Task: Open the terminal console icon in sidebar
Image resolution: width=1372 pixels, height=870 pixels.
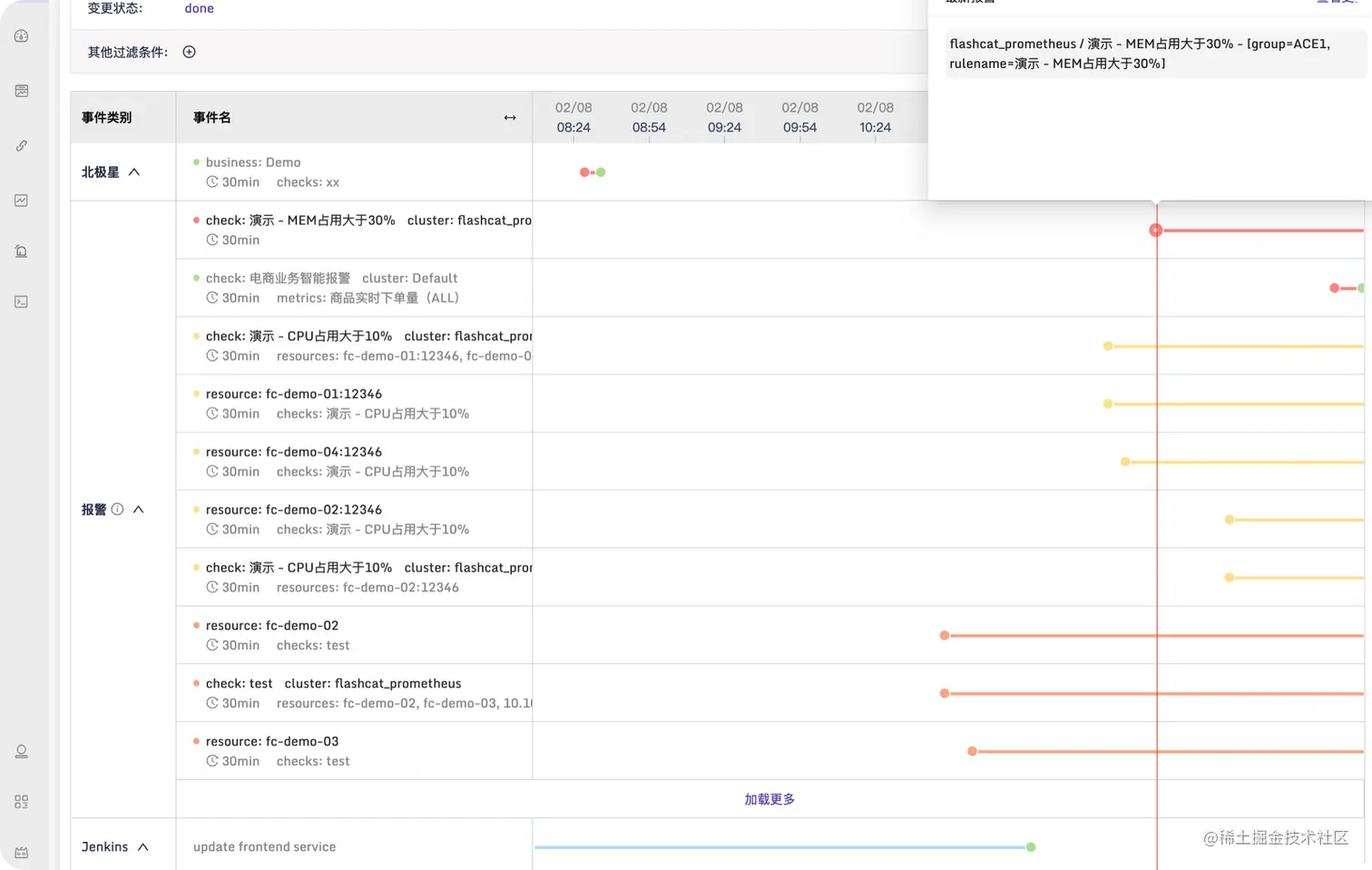Action: click(x=22, y=302)
